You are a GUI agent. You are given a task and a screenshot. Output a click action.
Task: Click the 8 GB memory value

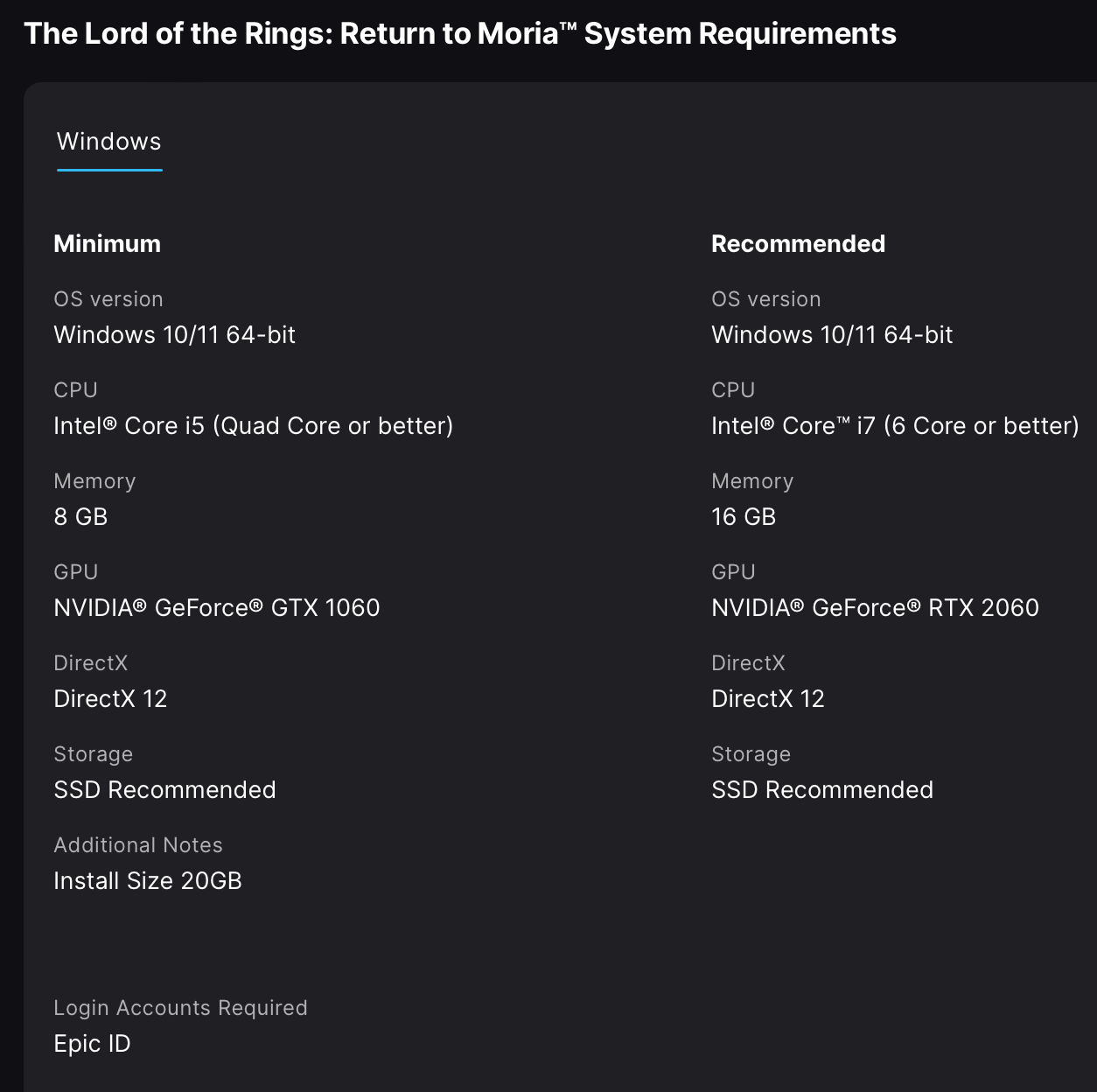click(x=80, y=517)
